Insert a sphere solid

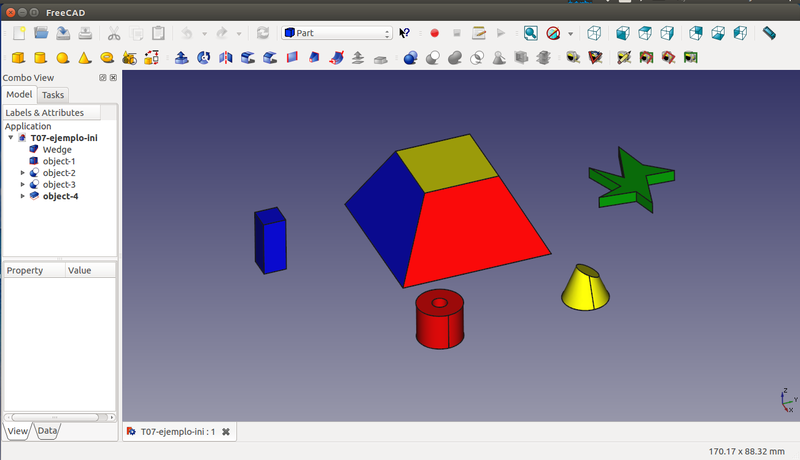(x=62, y=58)
